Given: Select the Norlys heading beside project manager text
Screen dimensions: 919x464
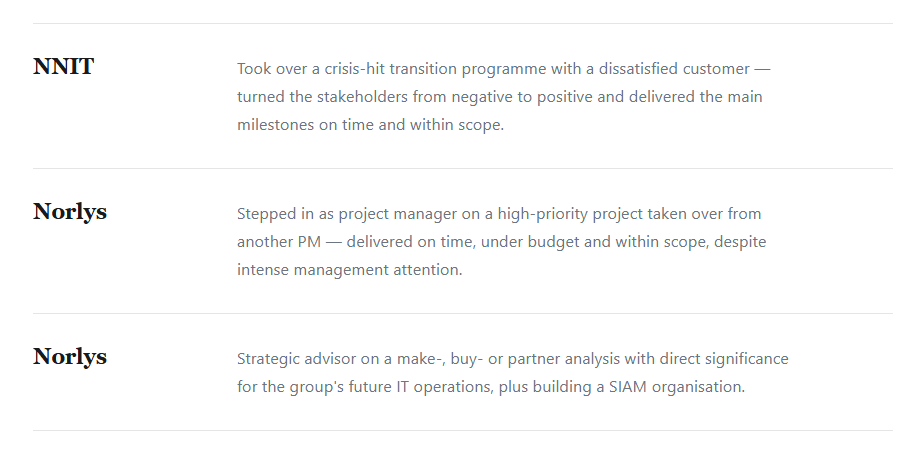Looking at the screenshot, I should [70, 211].
